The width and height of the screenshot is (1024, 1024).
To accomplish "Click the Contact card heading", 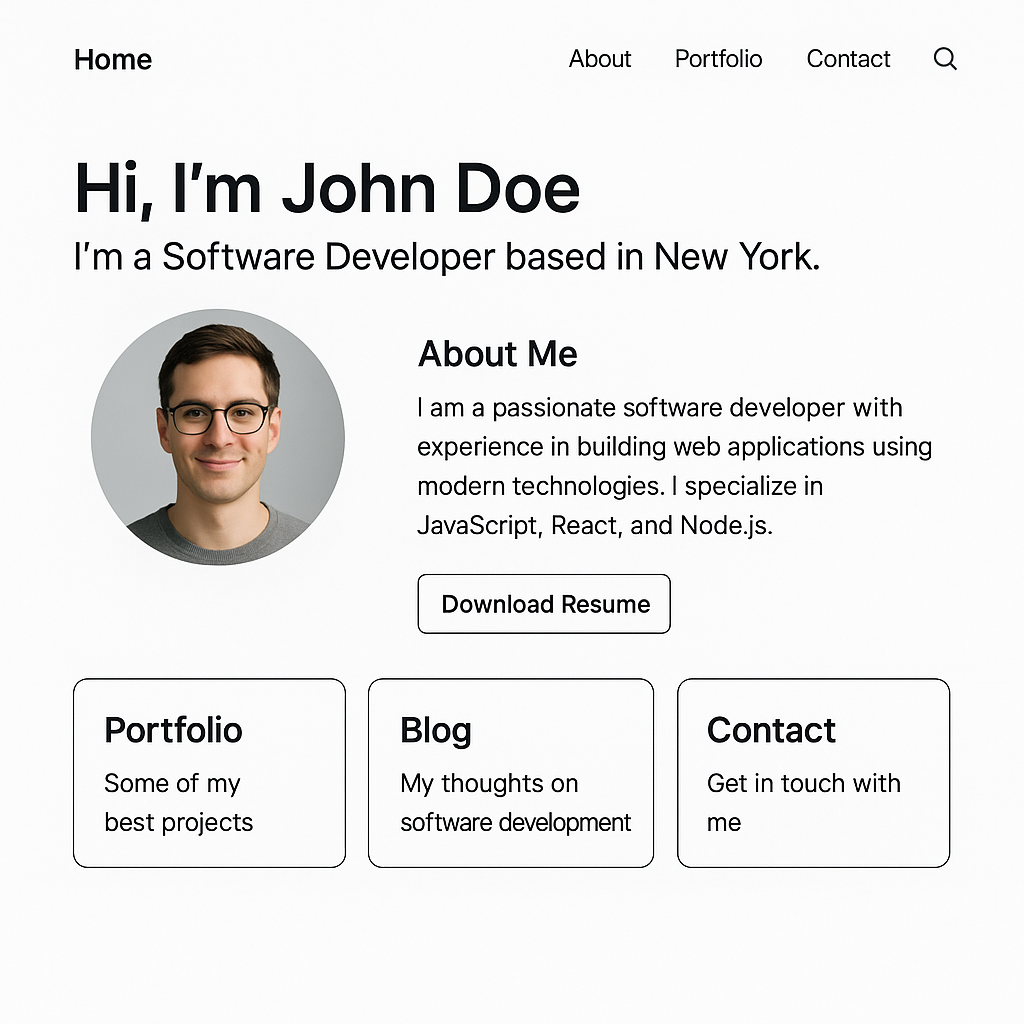I will tap(771, 730).
